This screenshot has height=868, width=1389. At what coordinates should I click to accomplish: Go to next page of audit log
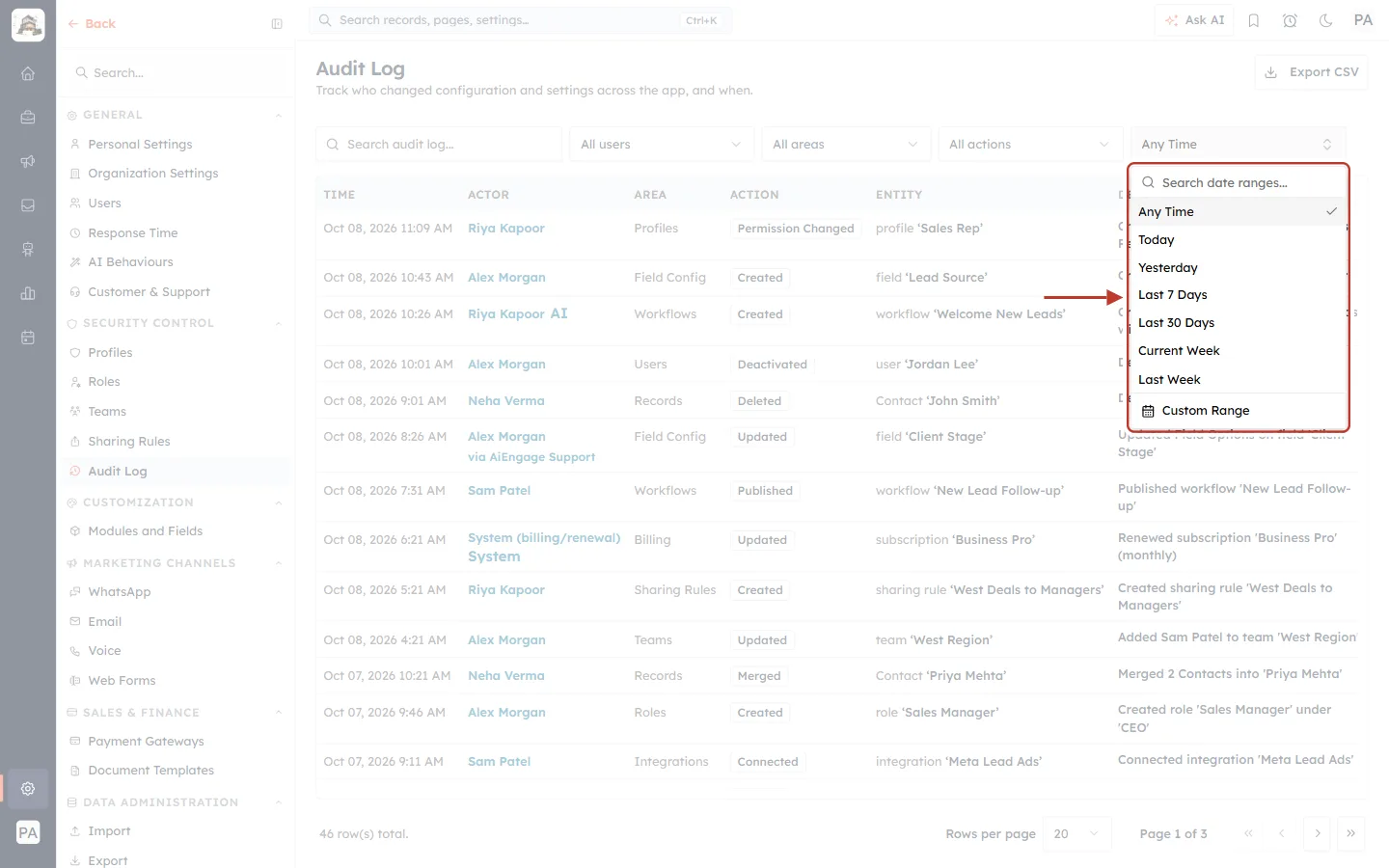[x=1318, y=833]
